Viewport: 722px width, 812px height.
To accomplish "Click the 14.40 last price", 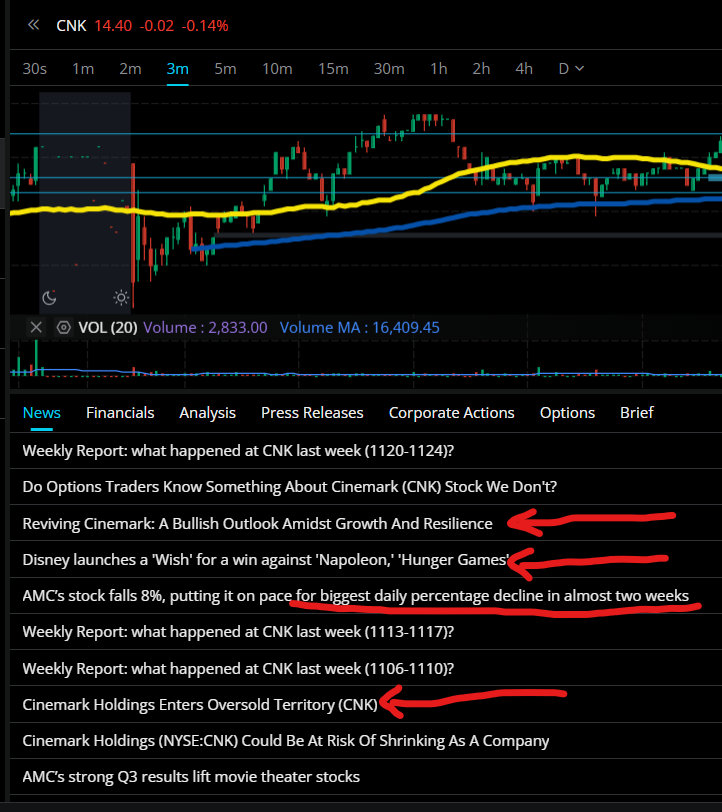I will (x=113, y=25).
